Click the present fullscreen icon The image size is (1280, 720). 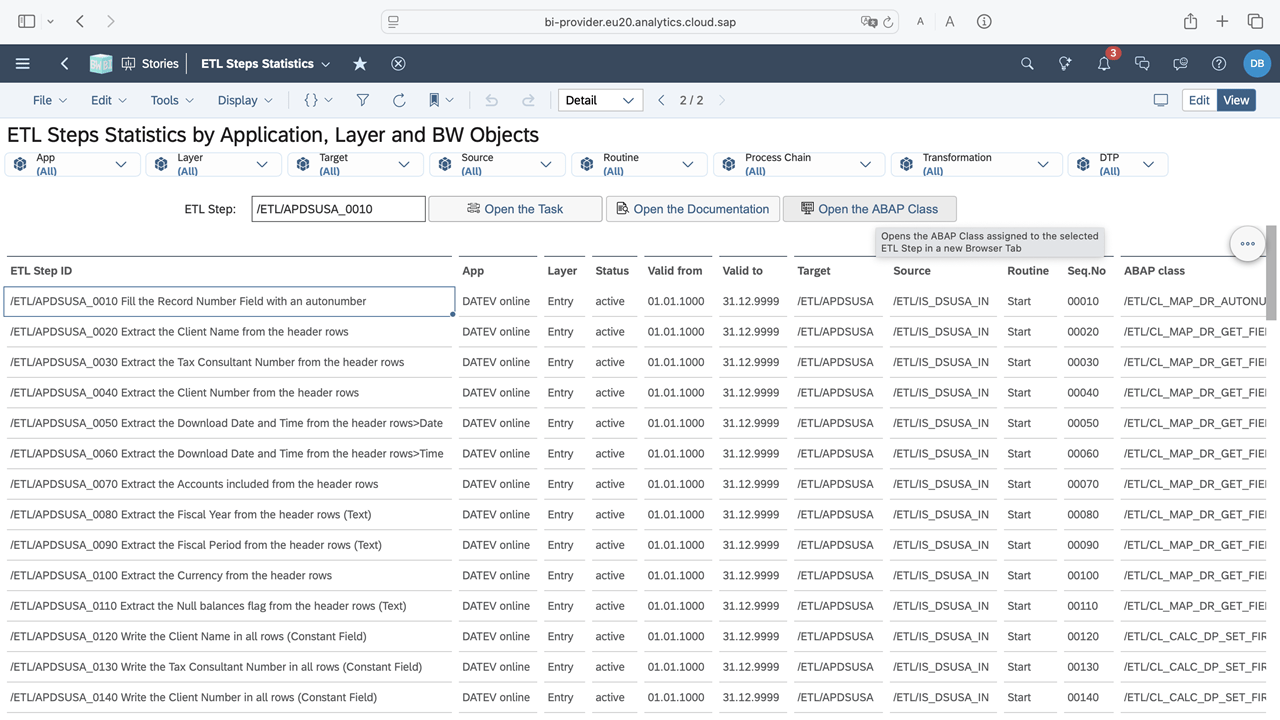(1161, 100)
